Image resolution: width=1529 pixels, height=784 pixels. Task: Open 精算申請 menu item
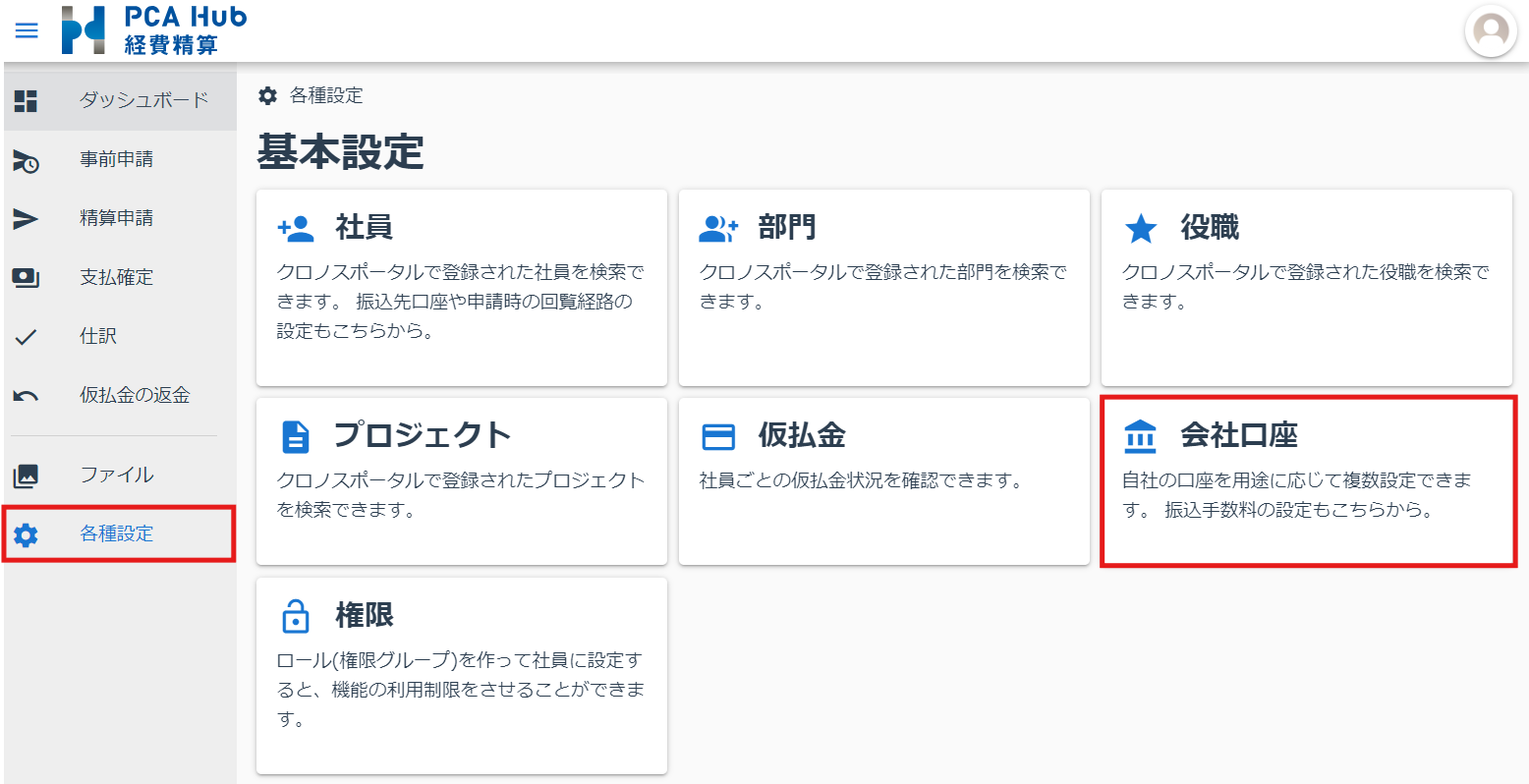(120, 218)
